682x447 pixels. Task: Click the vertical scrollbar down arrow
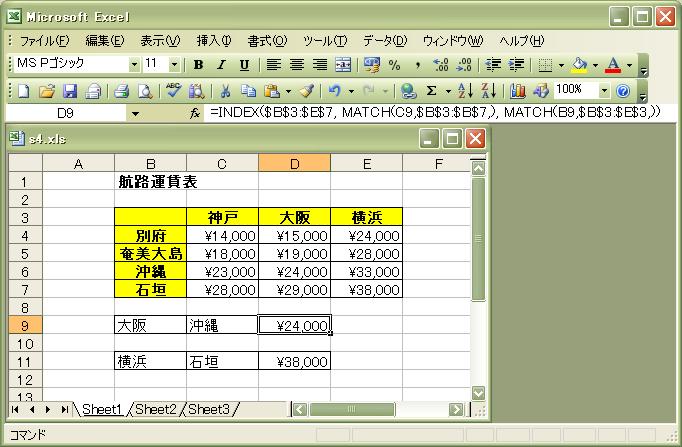(478, 394)
